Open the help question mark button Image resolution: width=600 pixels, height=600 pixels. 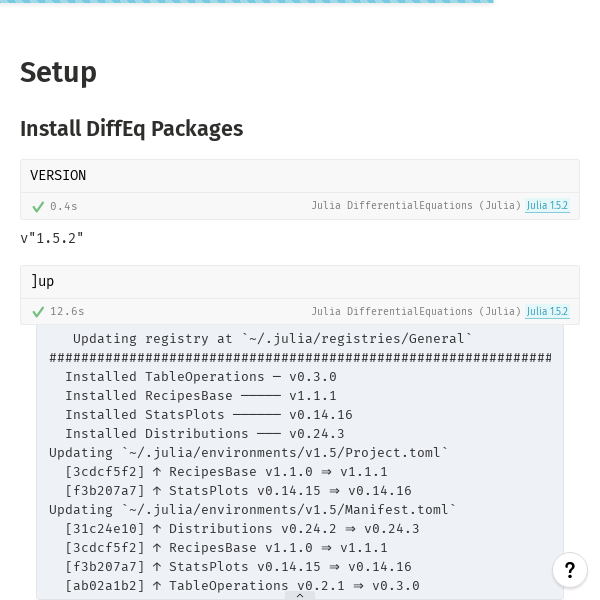(x=570, y=570)
